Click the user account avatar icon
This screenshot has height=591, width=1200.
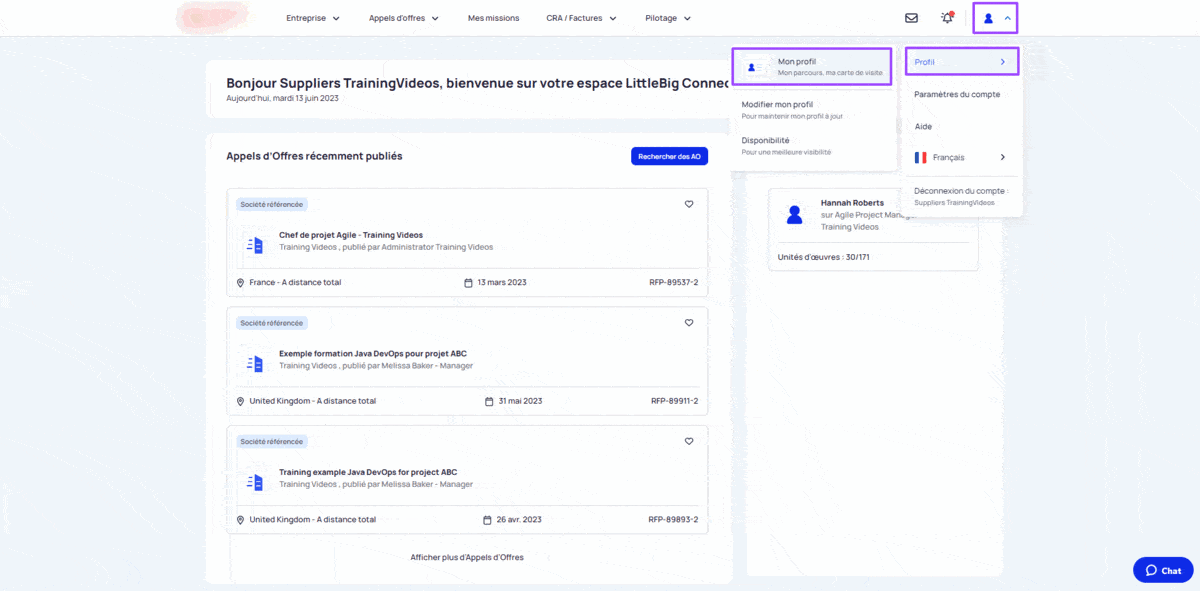988,18
